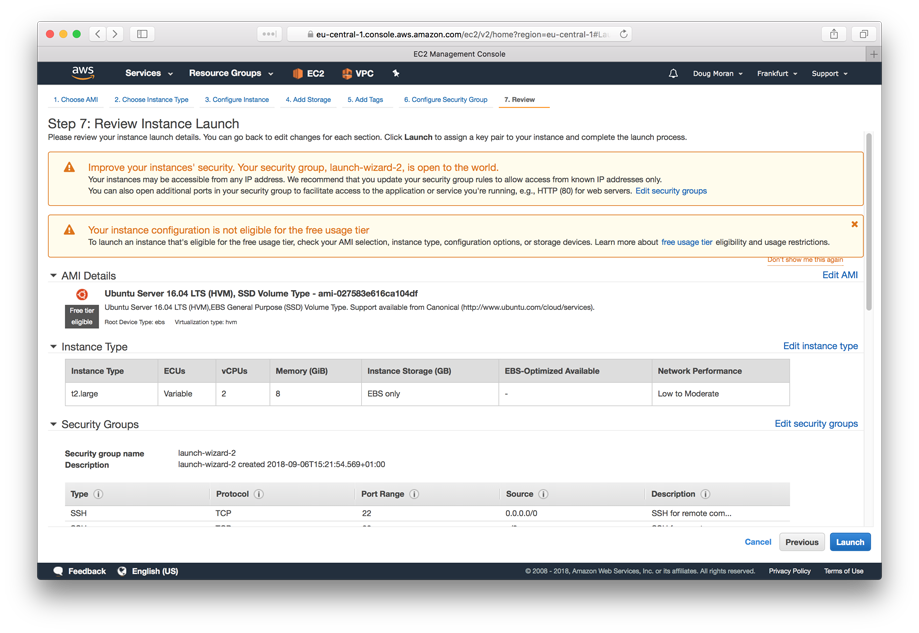Collapse the Instance Type section

[53, 347]
